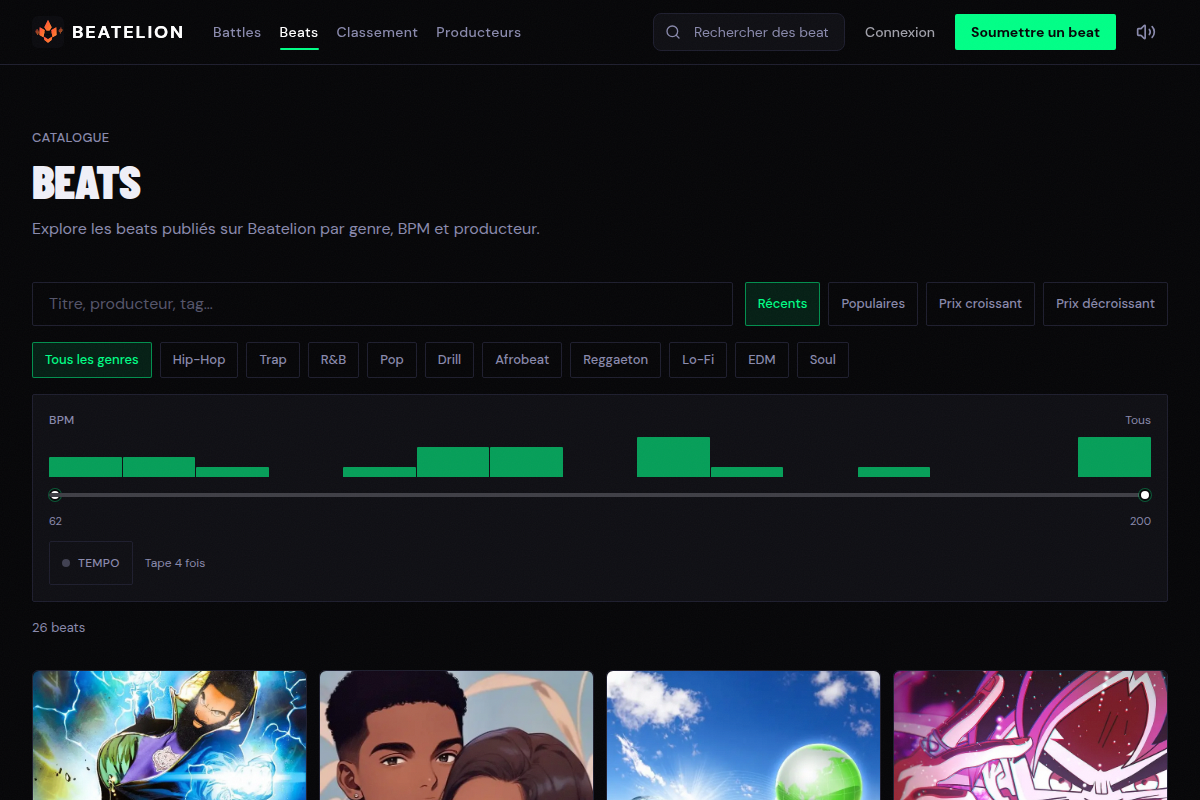Sort beats by Populaires
The width and height of the screenshot is (1200, 800).
873,304
